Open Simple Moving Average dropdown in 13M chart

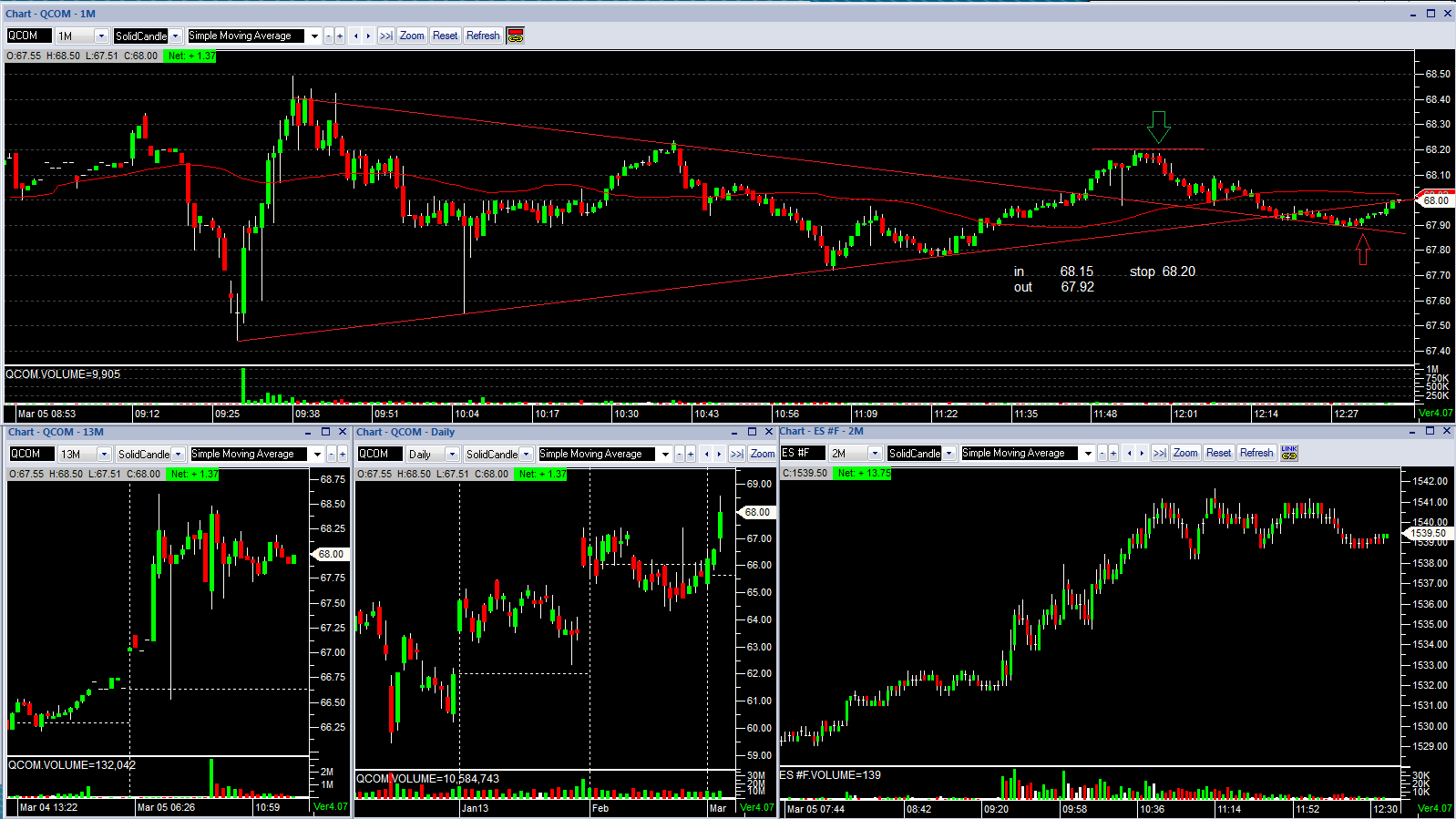point(317,454)
